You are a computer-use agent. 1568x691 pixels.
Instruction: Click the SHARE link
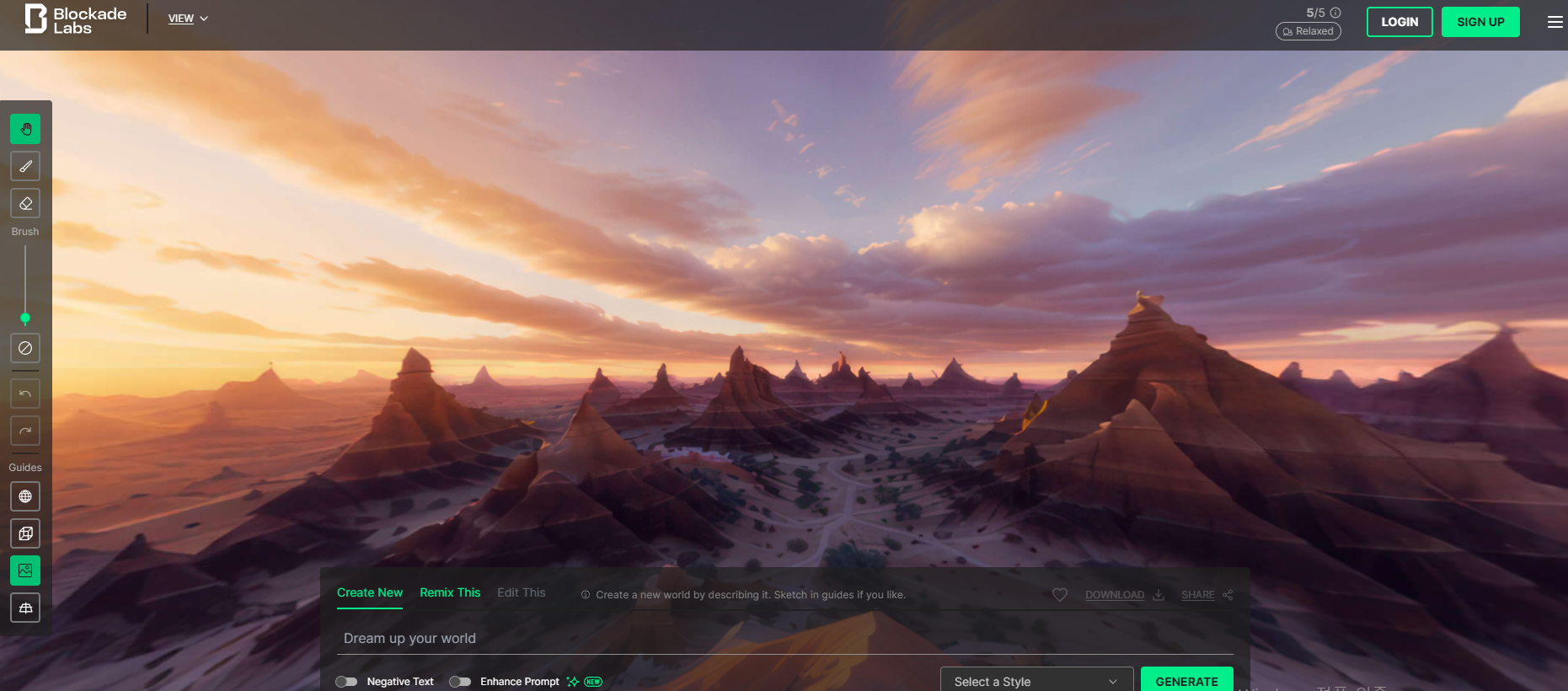(x=1197, y=595)
